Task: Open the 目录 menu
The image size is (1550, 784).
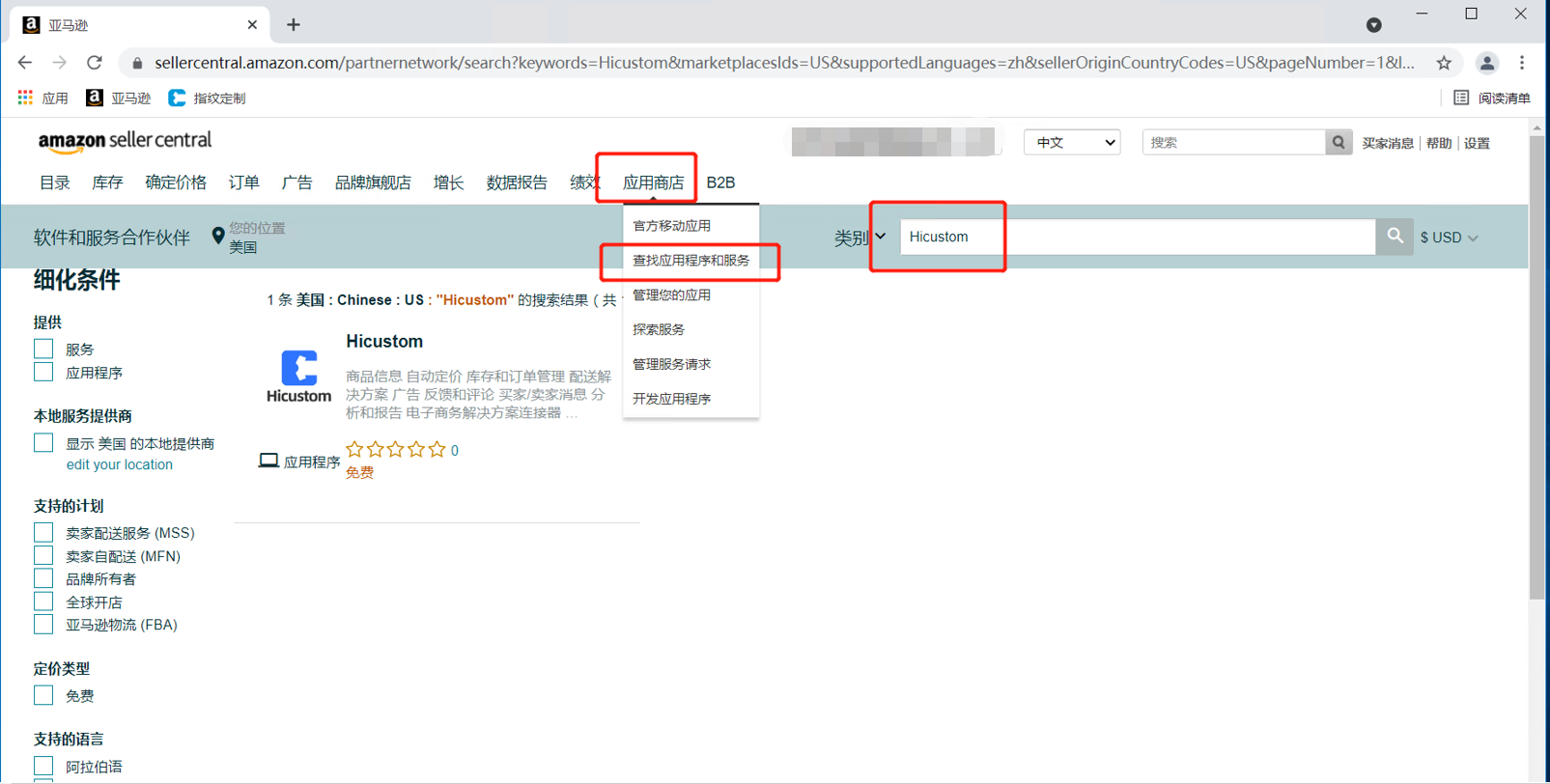Action: [x=55, y=182]
